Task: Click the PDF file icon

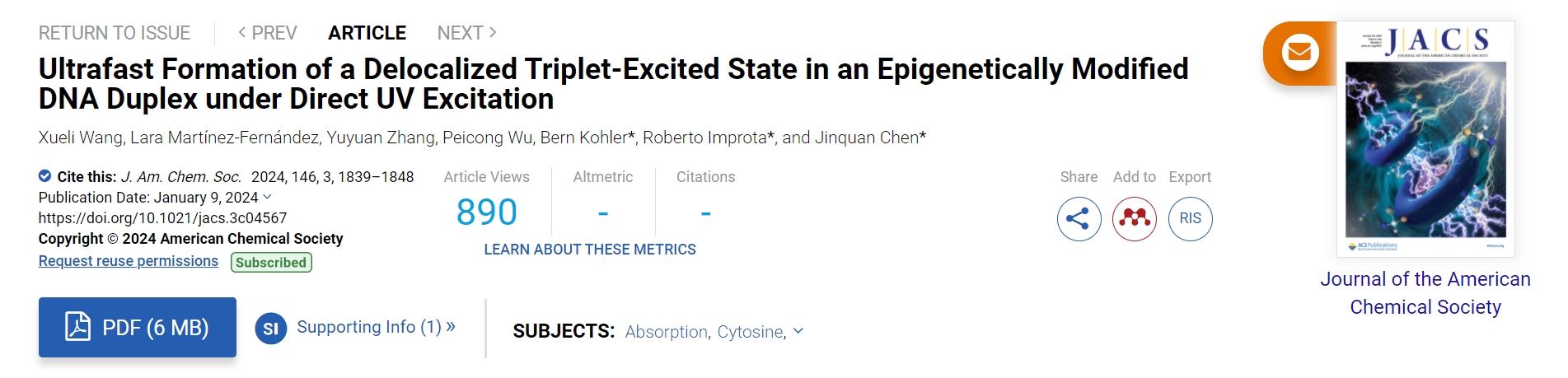Action: (77, 327)
